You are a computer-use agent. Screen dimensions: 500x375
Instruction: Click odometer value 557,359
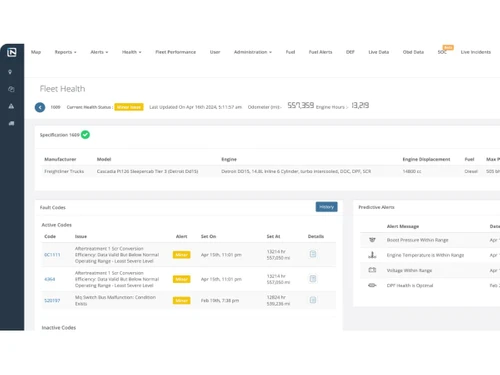(x=301, y=106)
